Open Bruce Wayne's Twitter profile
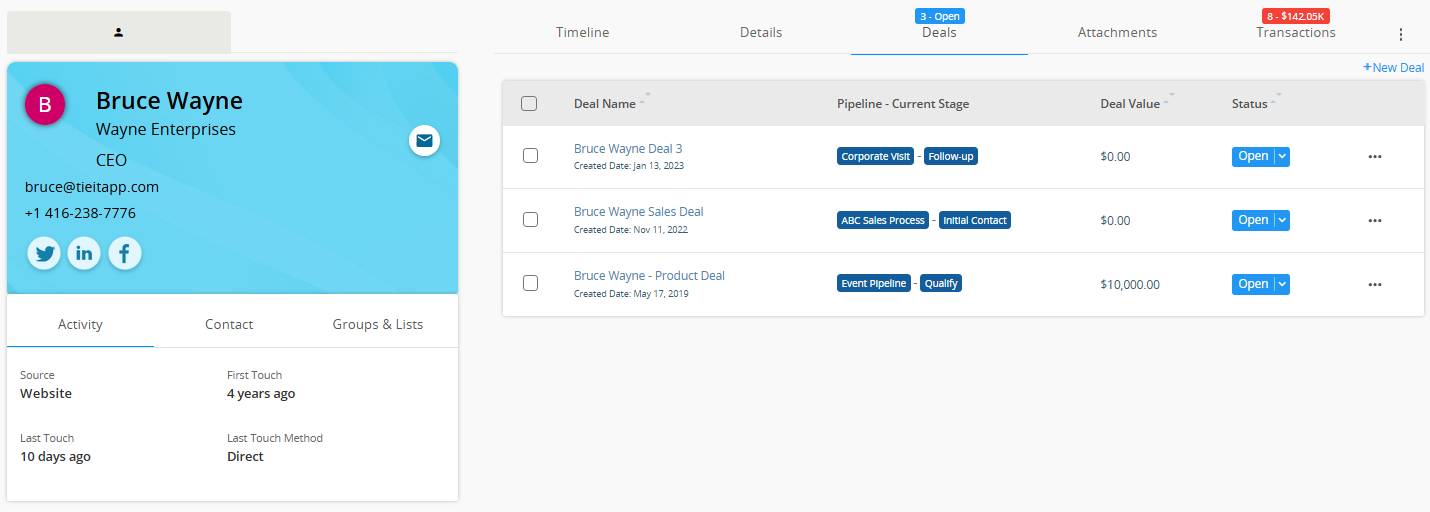1430x512 pixels. point(45,254)
